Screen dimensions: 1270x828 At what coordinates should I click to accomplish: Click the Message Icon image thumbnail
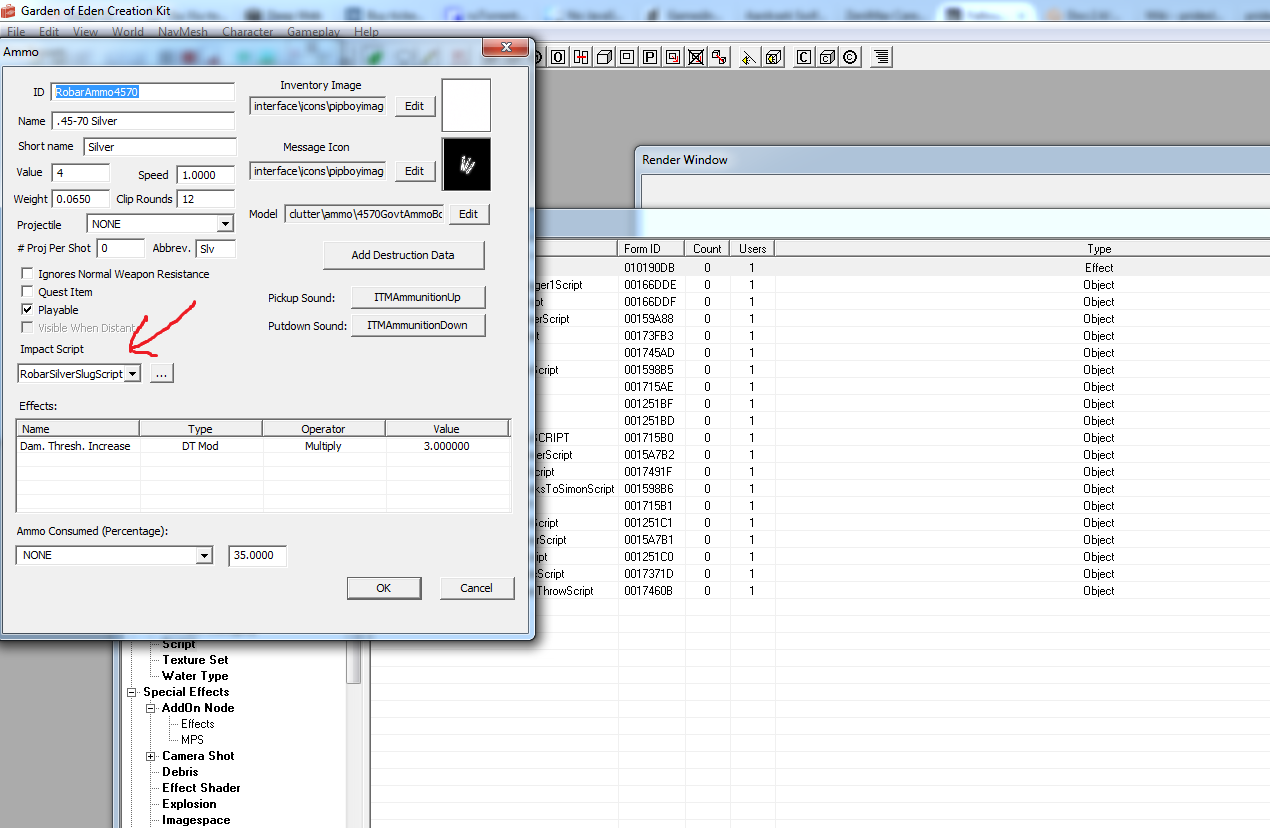[x=466, y=164]
